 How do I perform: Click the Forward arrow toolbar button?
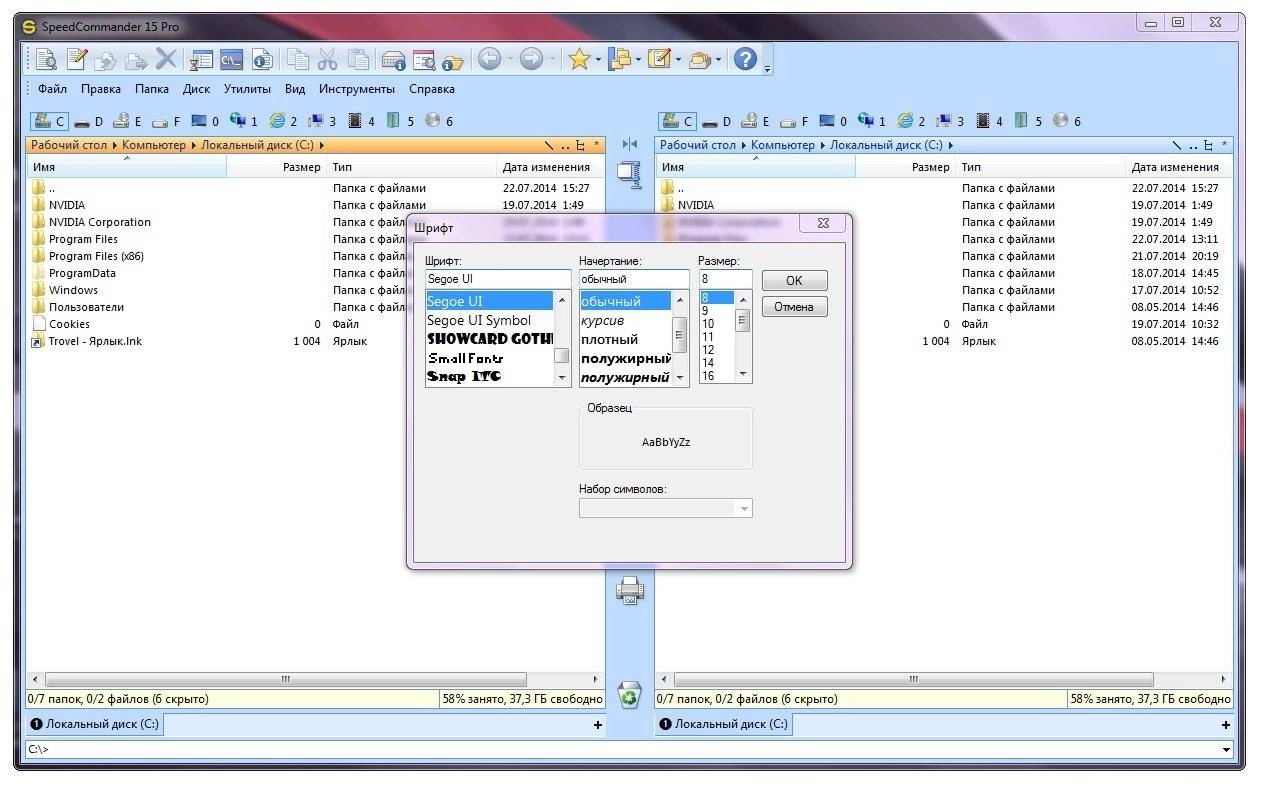[x=531, y=60]
